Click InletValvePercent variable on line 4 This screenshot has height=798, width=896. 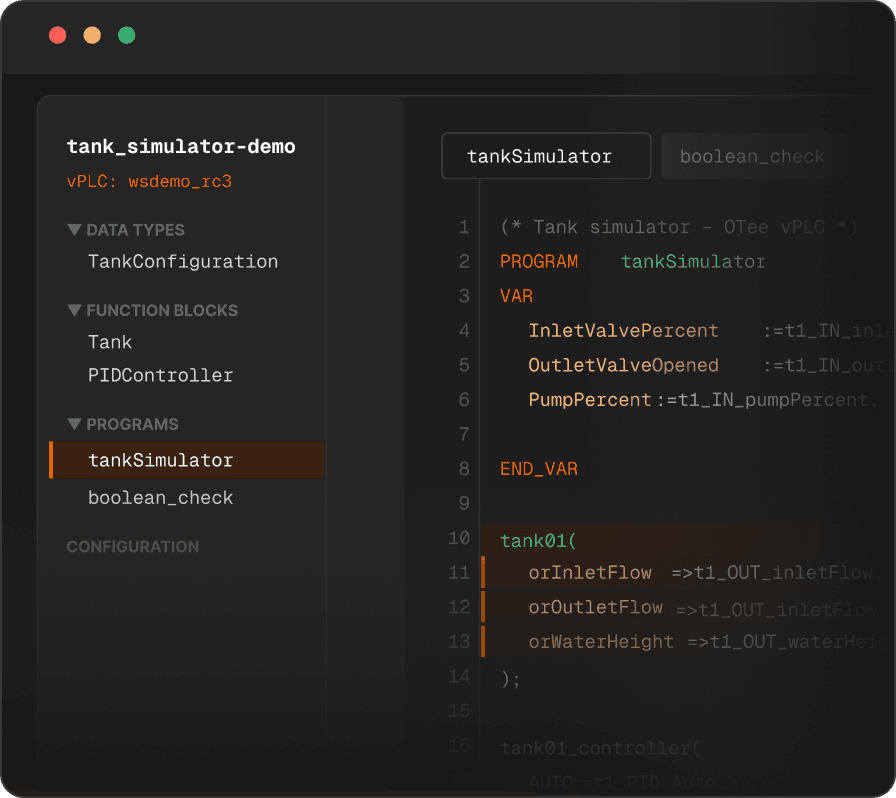click(623, 331)
